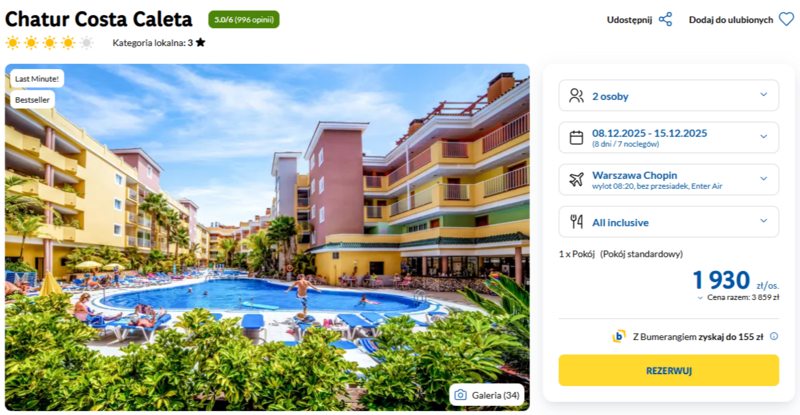Image resolution: width=800 pixels, height=415 pixels.
Task: Click the black star next to Kategoria lokalna
Action: 201,42
